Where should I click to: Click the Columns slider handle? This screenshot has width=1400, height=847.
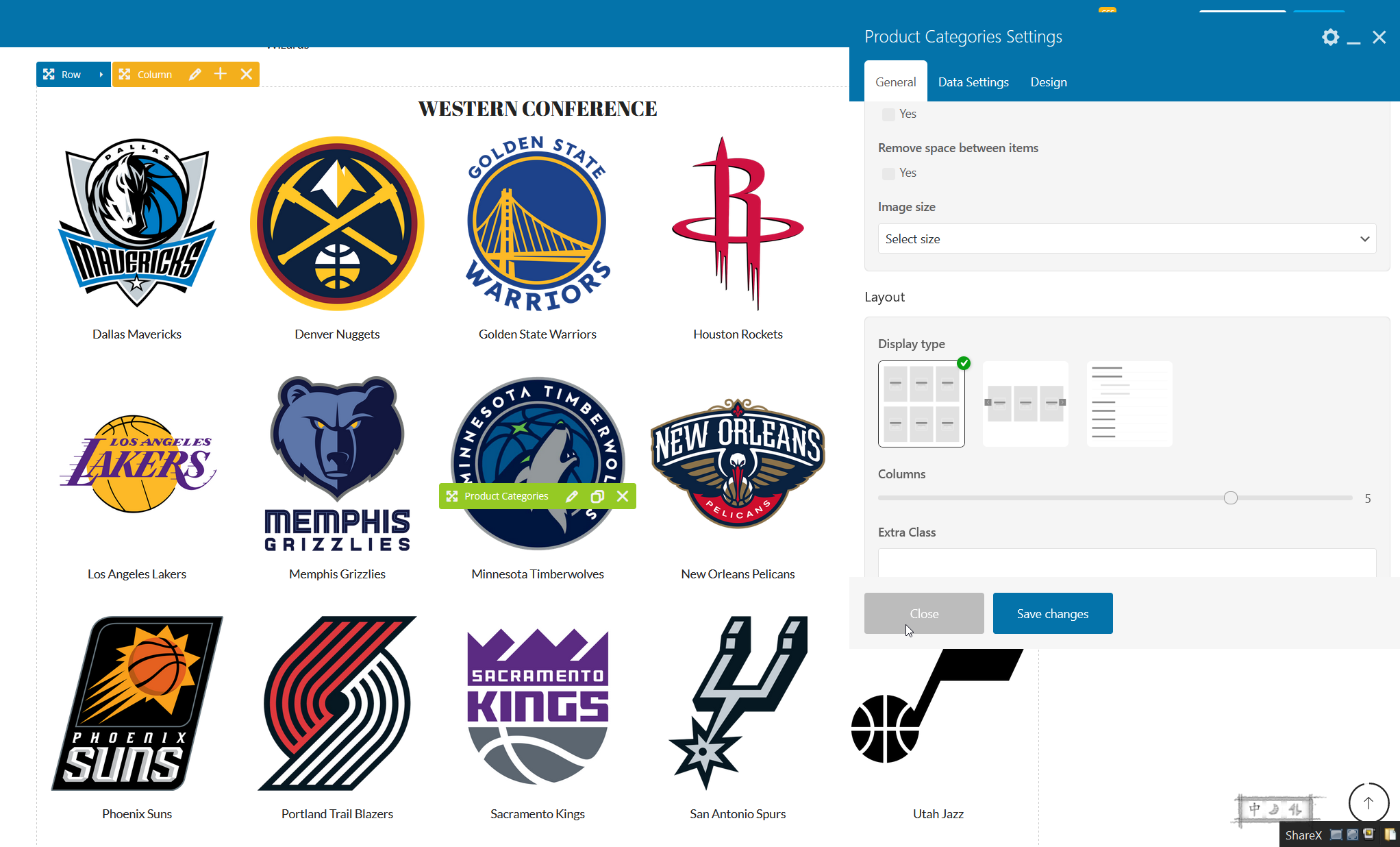1231,498
